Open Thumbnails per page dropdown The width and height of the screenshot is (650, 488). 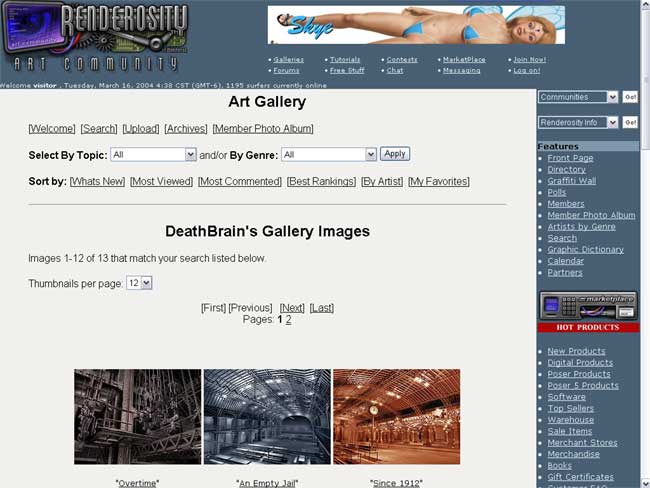pos(139,283)
